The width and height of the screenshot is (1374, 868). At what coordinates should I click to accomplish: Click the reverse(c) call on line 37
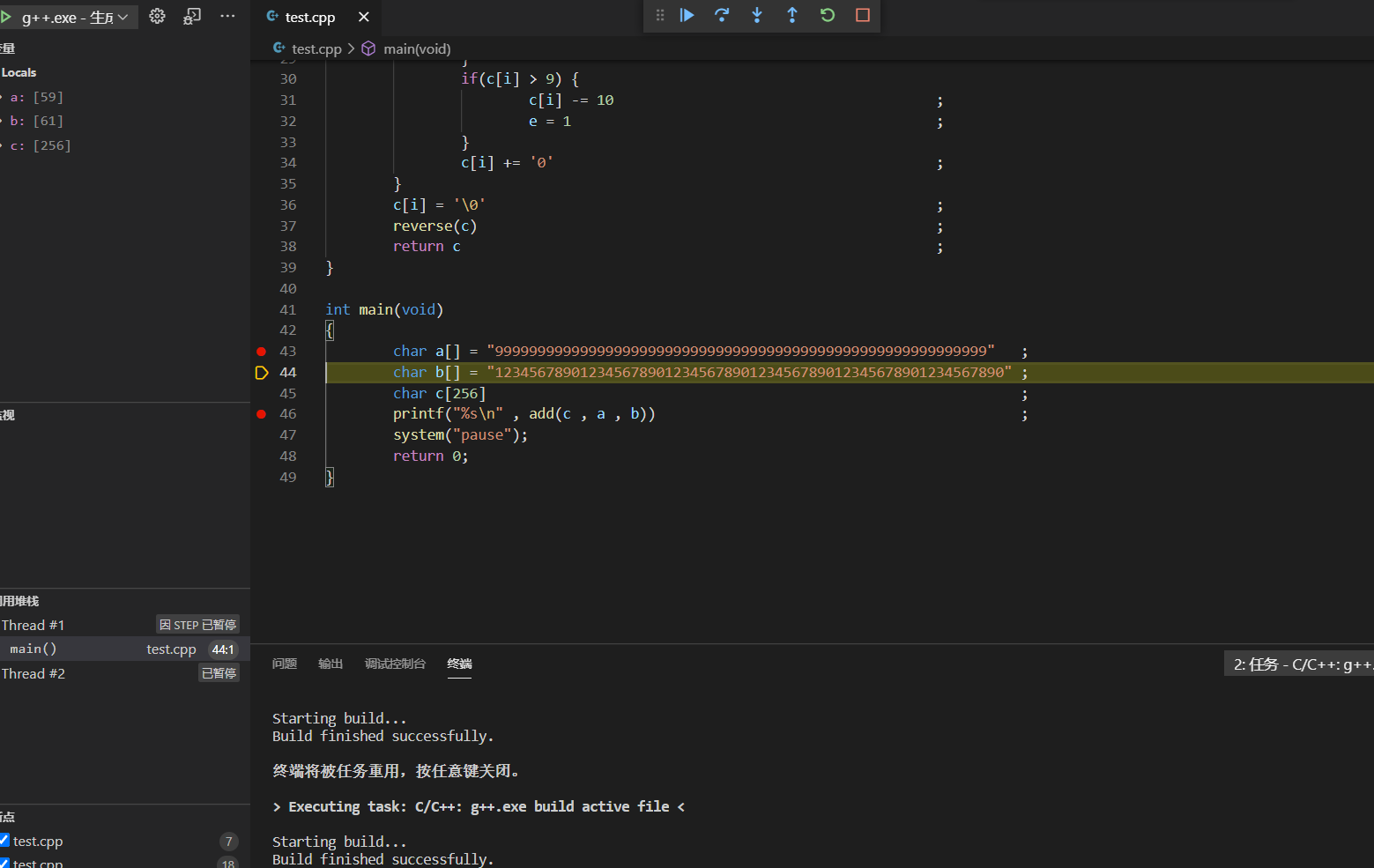434,226
